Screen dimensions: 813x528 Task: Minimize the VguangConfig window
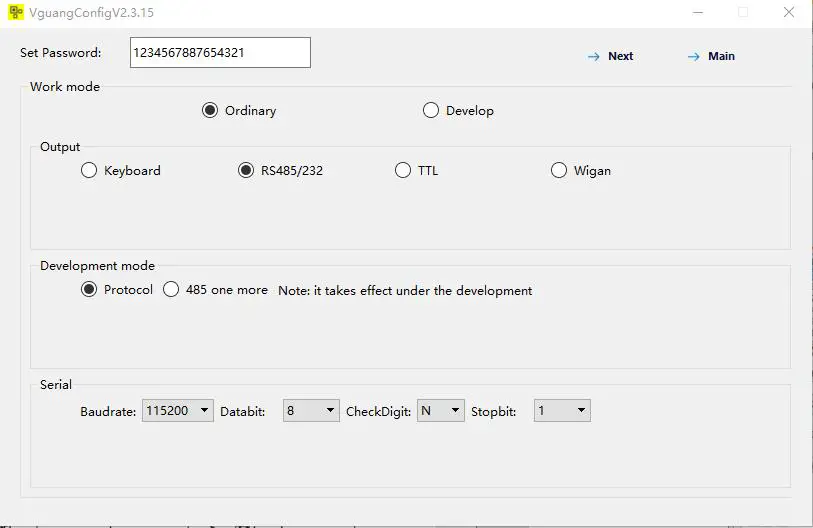[x=698, y=12]
